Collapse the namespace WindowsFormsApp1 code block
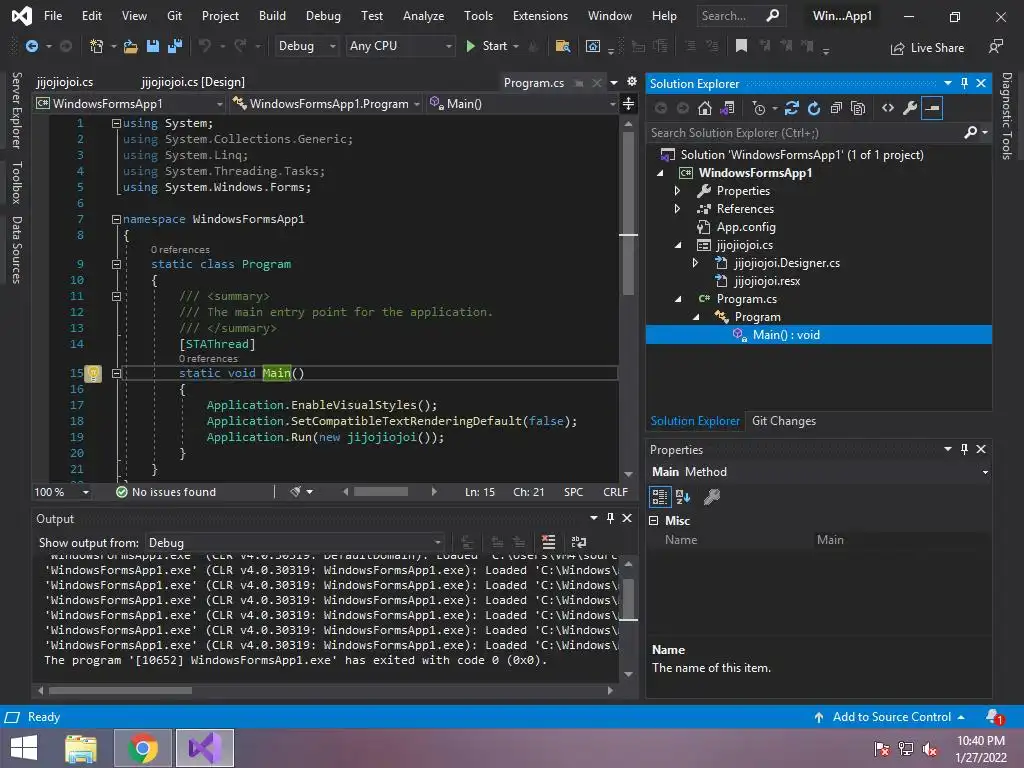The image size is (1024, 768). point(116,219)
